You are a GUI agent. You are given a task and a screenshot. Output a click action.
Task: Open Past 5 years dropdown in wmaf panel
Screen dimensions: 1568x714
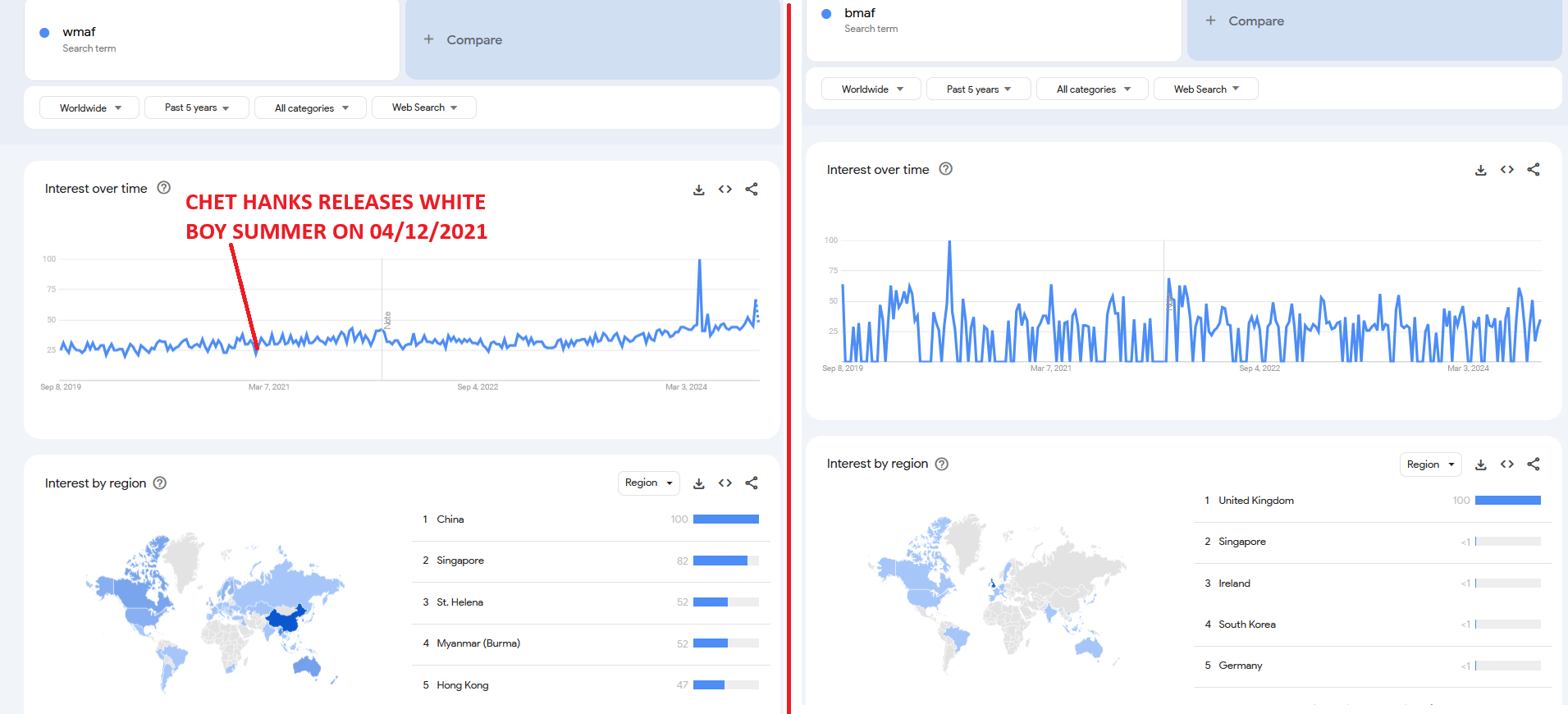[197, 108]
